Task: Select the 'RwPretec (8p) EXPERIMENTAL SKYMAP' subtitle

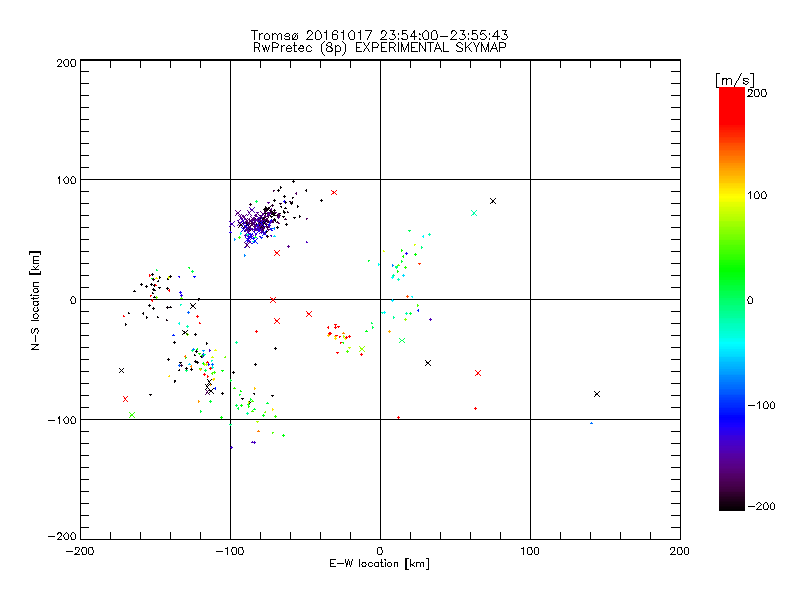Action: tap(380, 48)
